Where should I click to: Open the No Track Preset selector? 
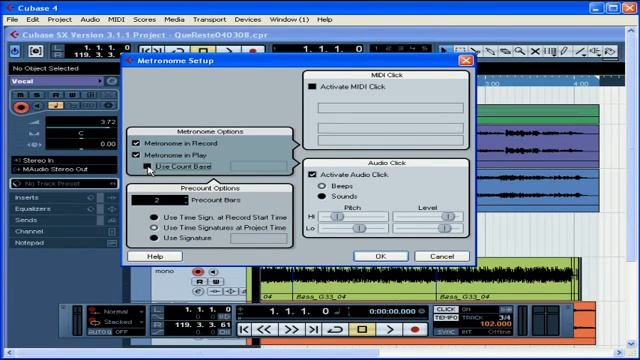click(x=64, y=184)
